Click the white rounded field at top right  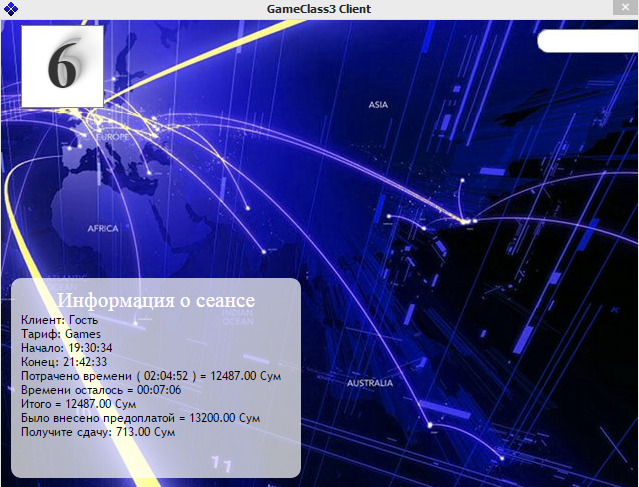point(588,41)
